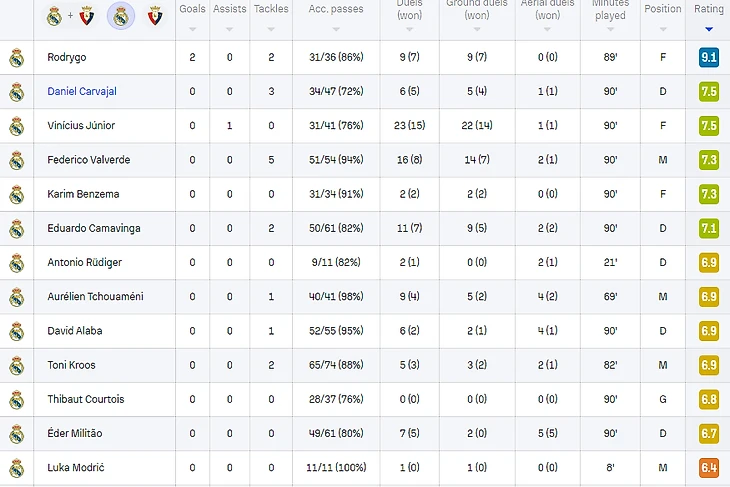Click Rodrygo's blue 9.1 rating badge
Viewport: 730px width, 487px height.
click(x=709, y=57)
